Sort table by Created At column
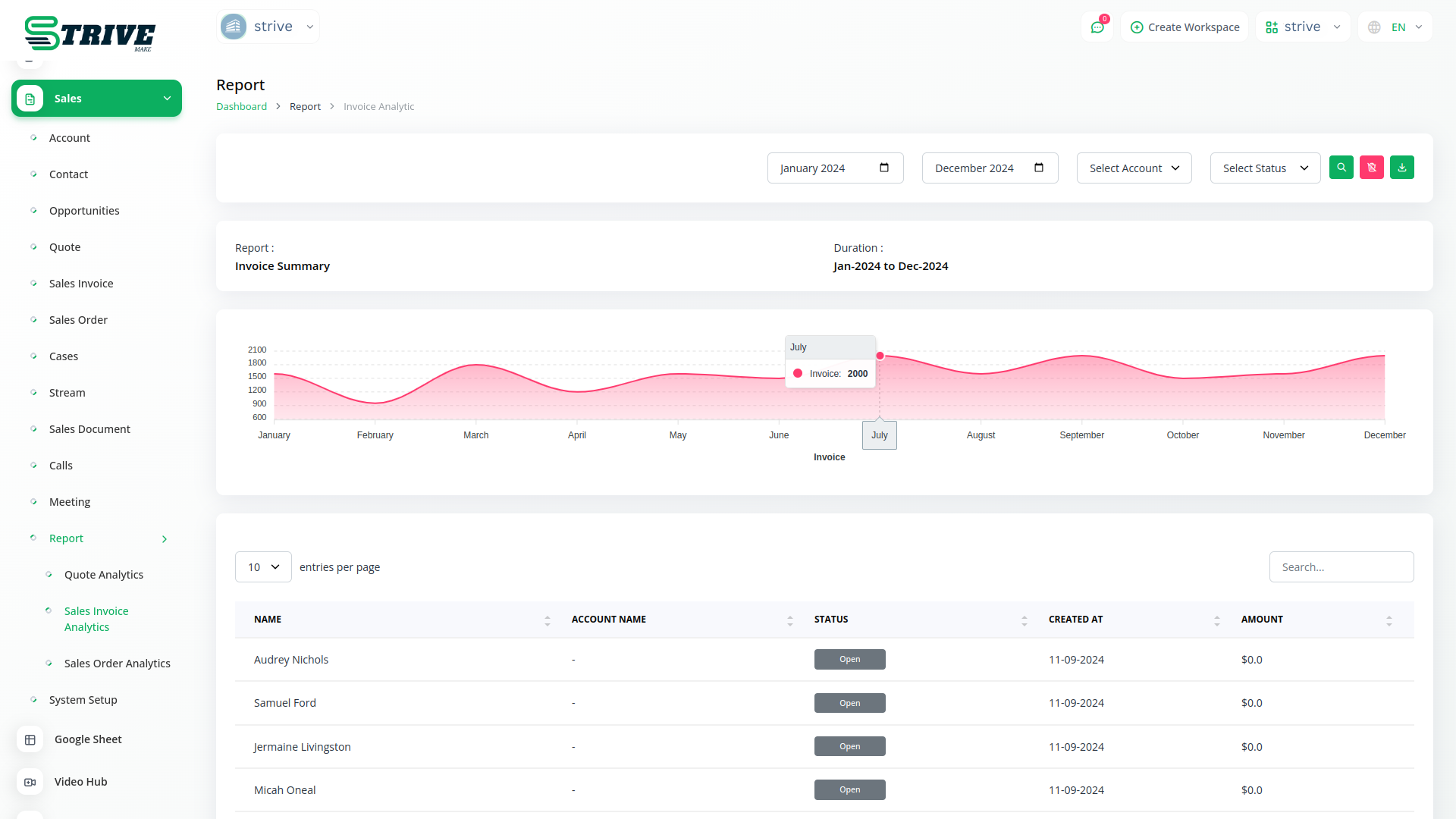The width and height of the screenshot is (1456, 819). point(1216,620)
